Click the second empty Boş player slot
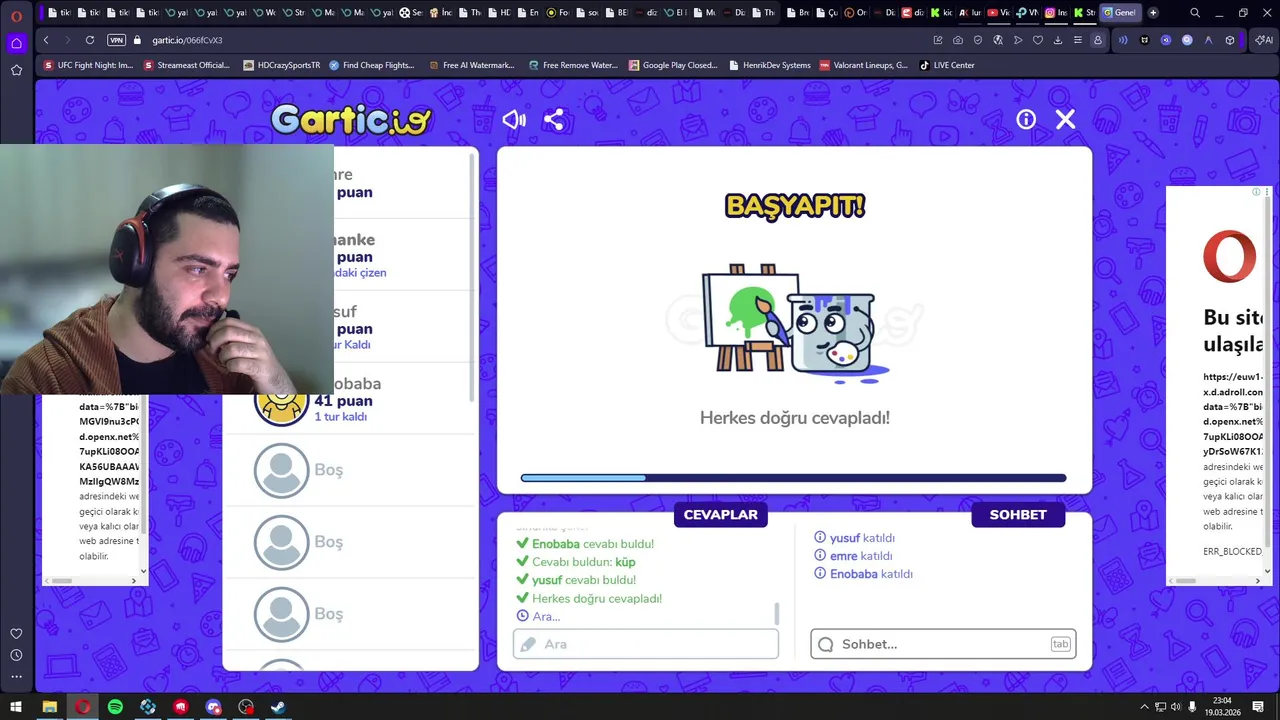The height and width of the screenshot is (720, 1280). (350, 542)
